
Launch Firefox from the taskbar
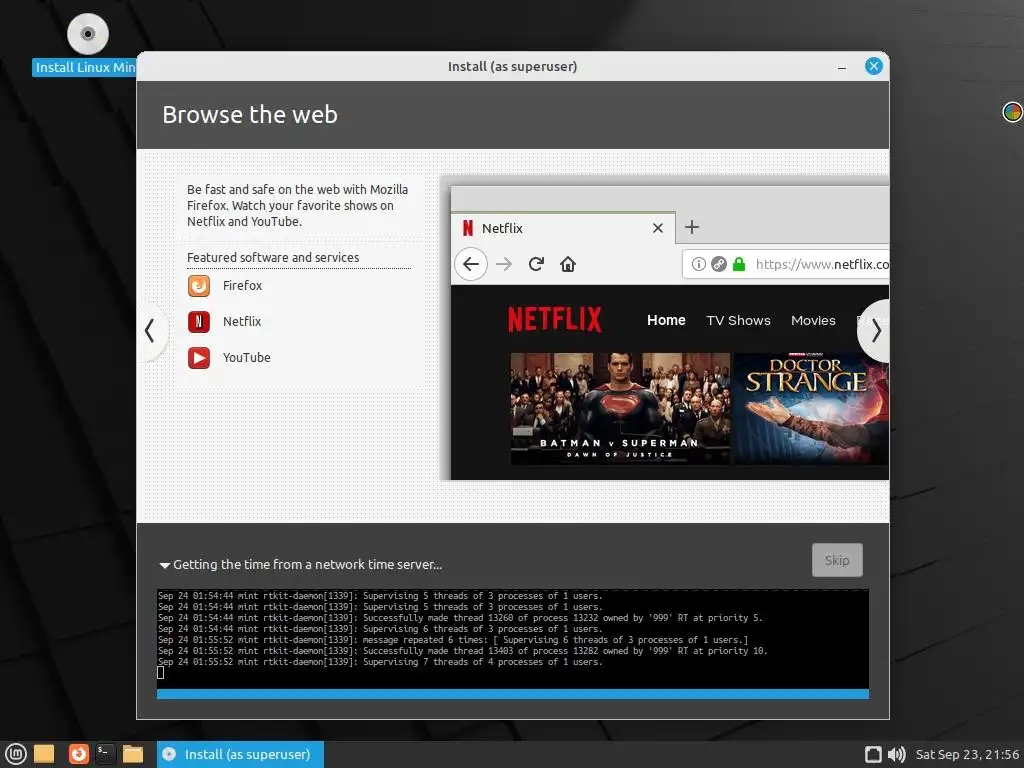coord(78,754)
